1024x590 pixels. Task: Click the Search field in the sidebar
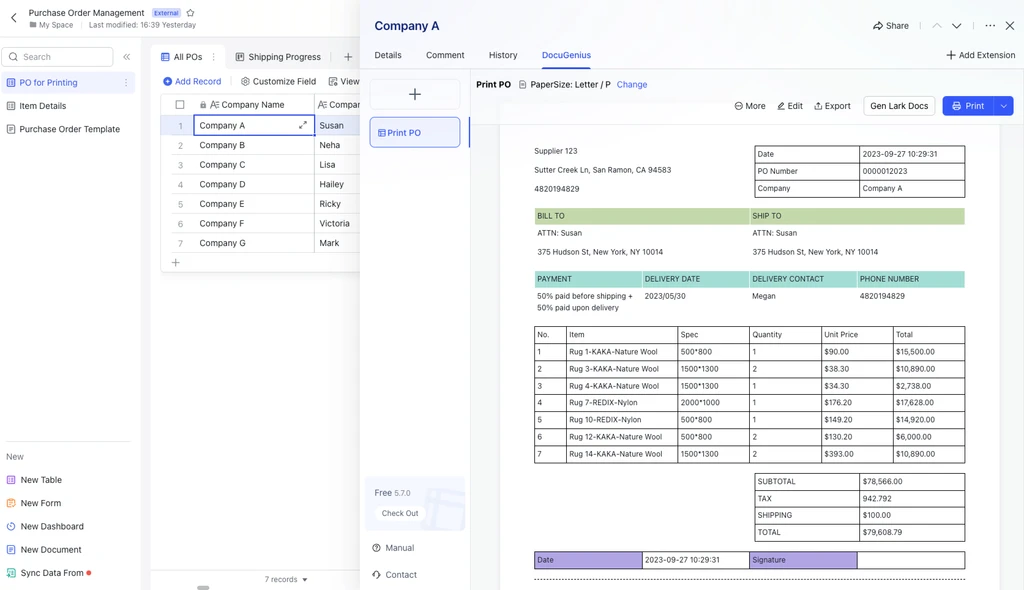pos(57,57)
